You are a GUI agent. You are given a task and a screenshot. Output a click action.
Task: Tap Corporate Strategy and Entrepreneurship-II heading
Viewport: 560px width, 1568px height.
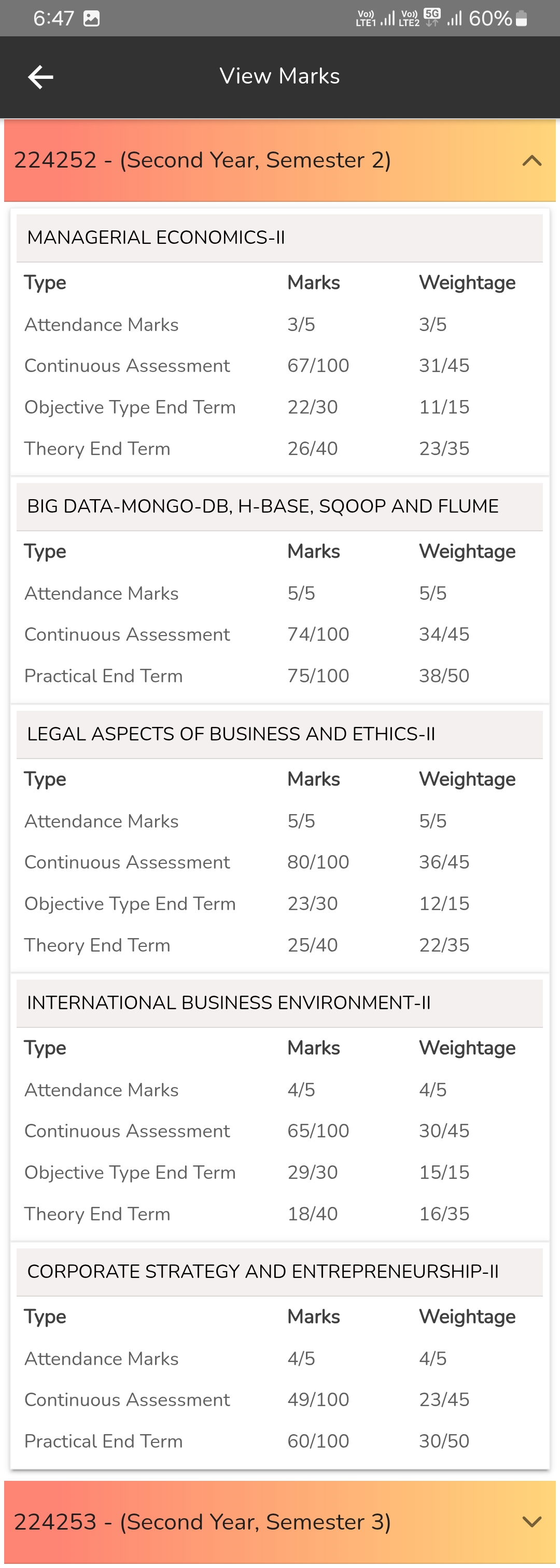click(x=263, y=1272)
